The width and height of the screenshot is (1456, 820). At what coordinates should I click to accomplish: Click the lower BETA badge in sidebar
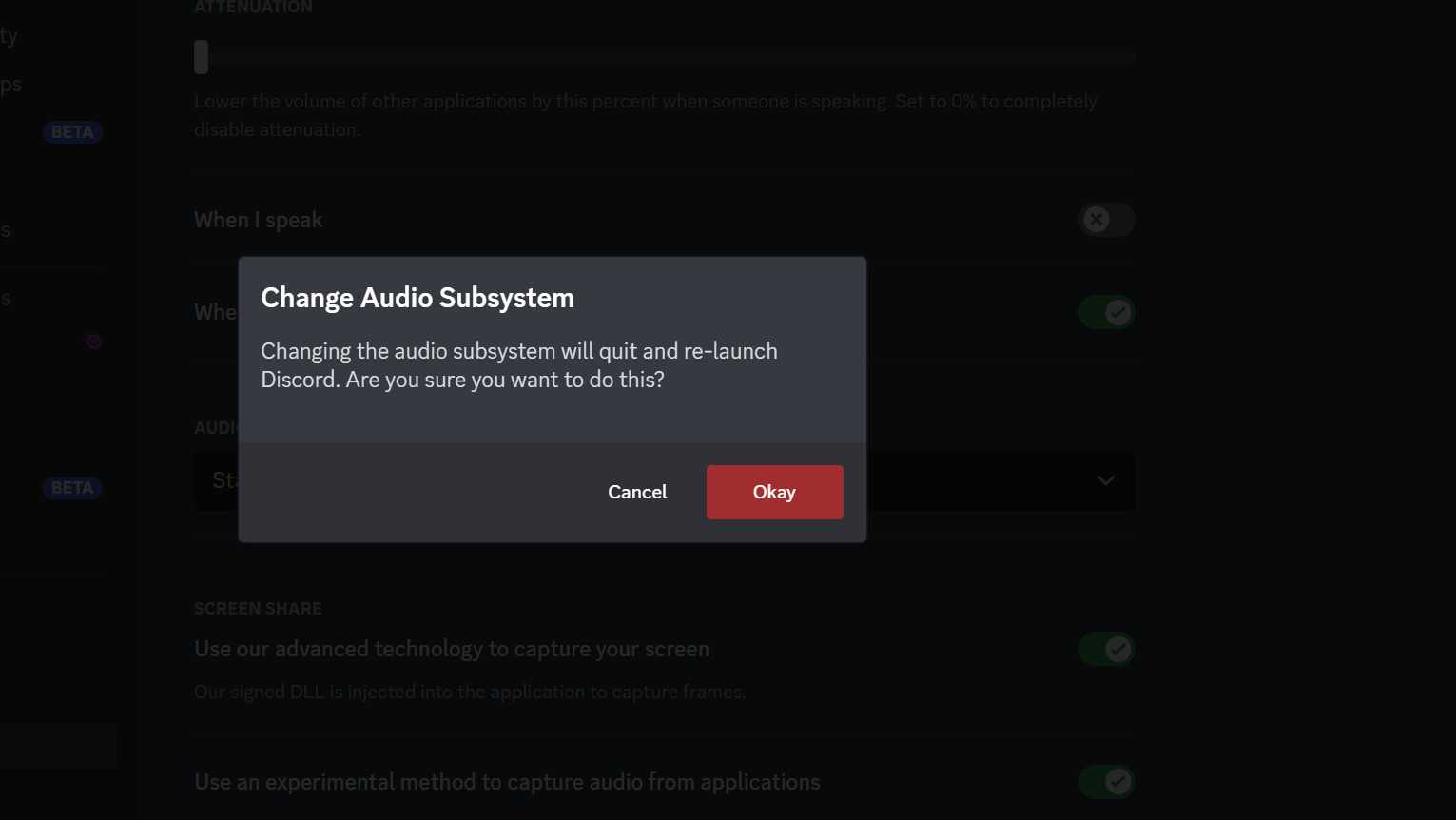[72, 488]
